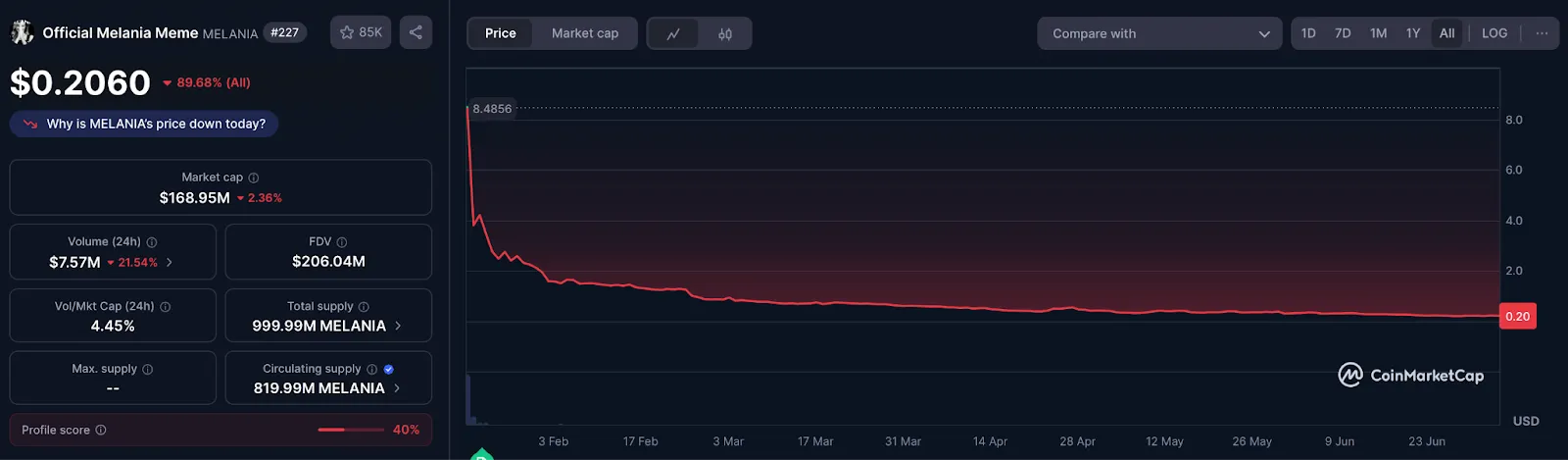Click the 17 Mar date on chart axis
This screenshot has width=1568, height=460.
click(815, 441)
